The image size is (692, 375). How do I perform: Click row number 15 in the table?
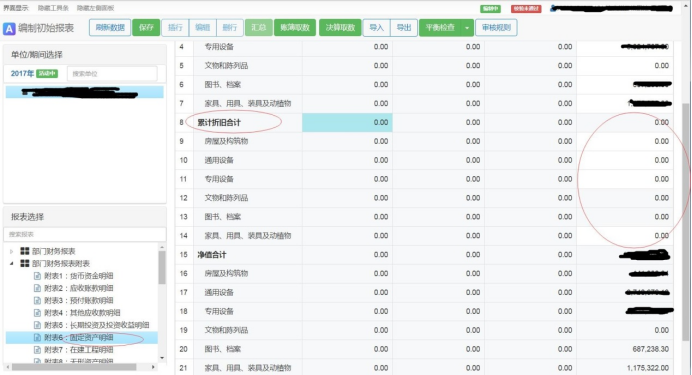tap(184, 255)
